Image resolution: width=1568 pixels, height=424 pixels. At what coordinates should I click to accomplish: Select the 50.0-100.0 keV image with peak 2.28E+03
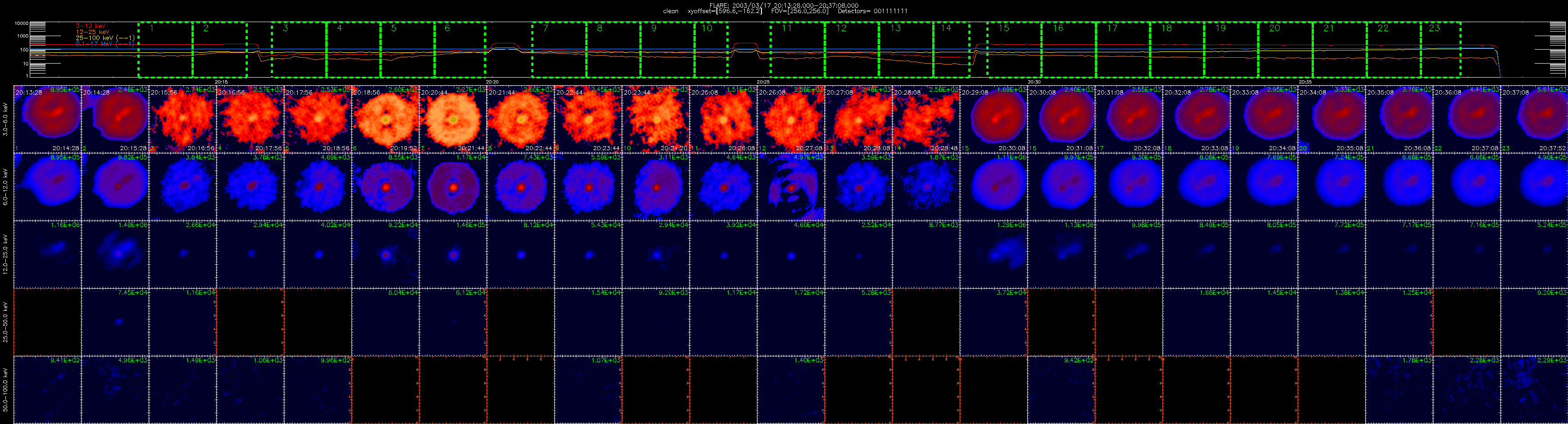click(1467, 389)
